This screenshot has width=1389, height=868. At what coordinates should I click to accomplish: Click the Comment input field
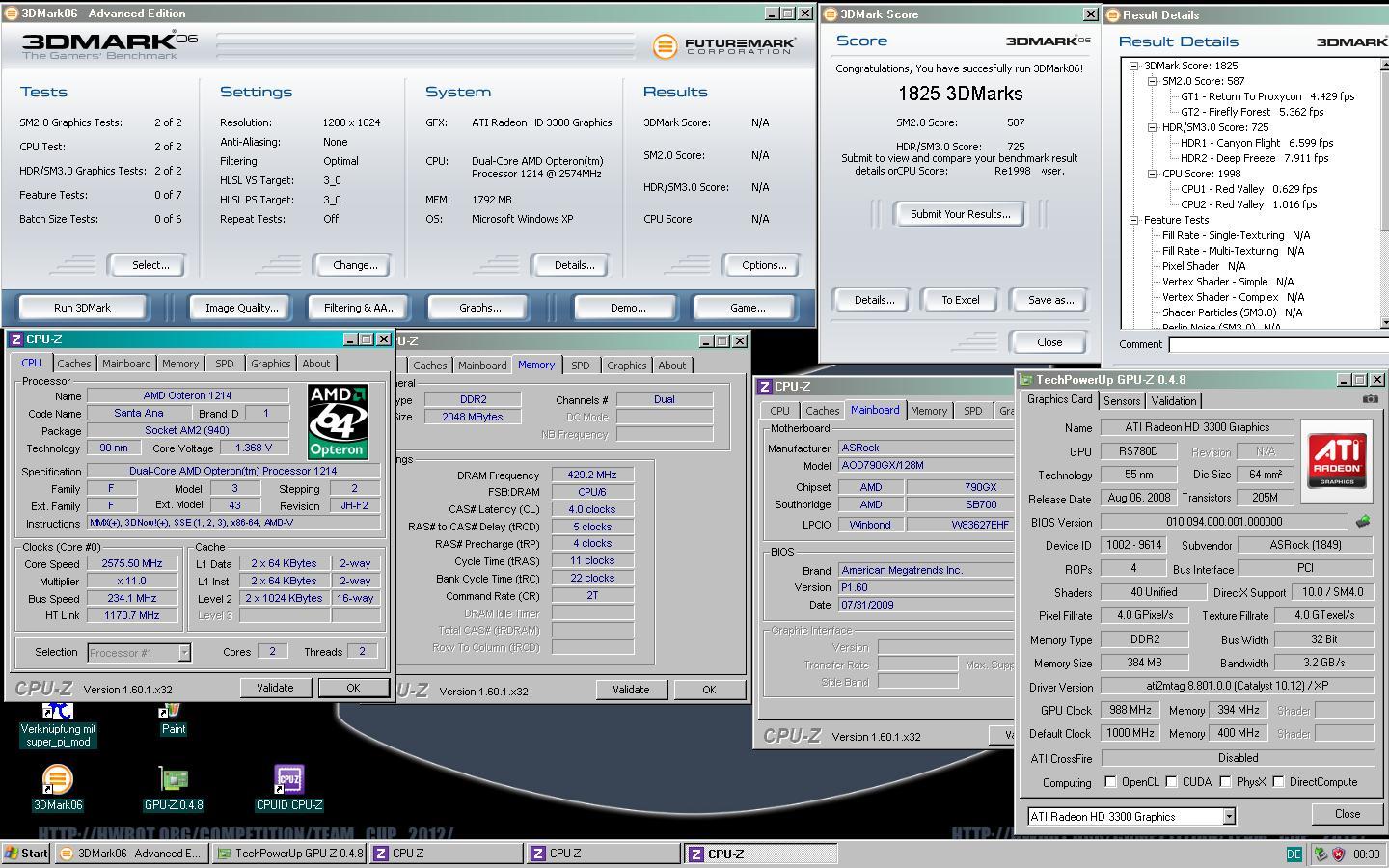coord(1278,344)
